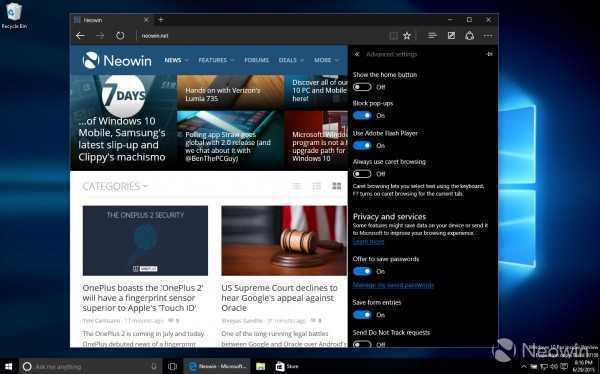Switch to the Neowin Edge taskbar button
This screenshot has width=600, height=374.
(217, 366)
